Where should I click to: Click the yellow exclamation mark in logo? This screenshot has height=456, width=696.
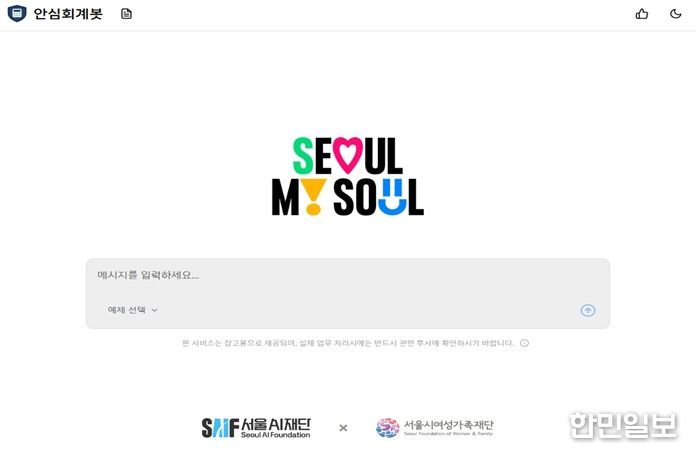point(313,197)
